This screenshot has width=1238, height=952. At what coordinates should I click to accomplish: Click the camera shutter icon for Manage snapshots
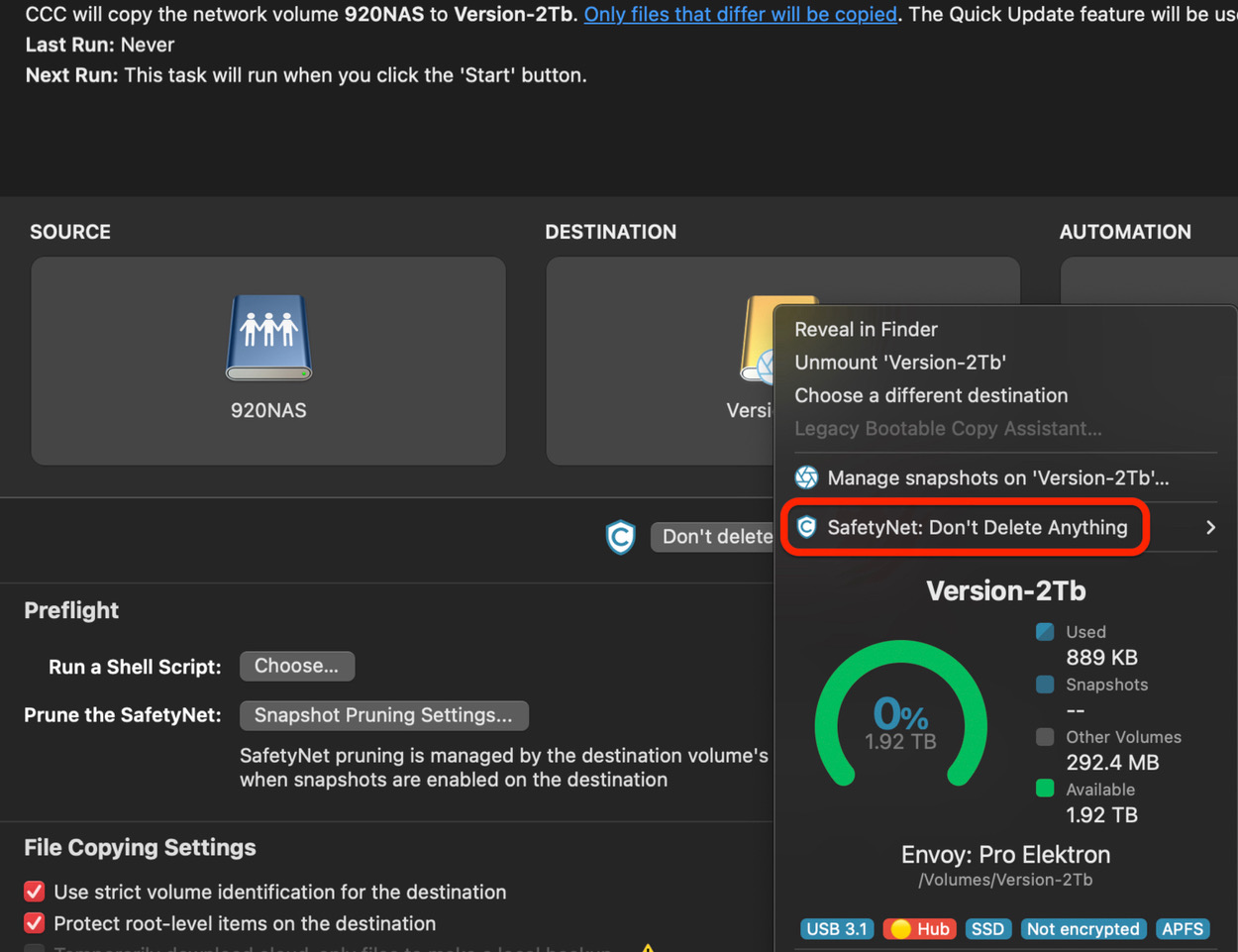[807, 477]
